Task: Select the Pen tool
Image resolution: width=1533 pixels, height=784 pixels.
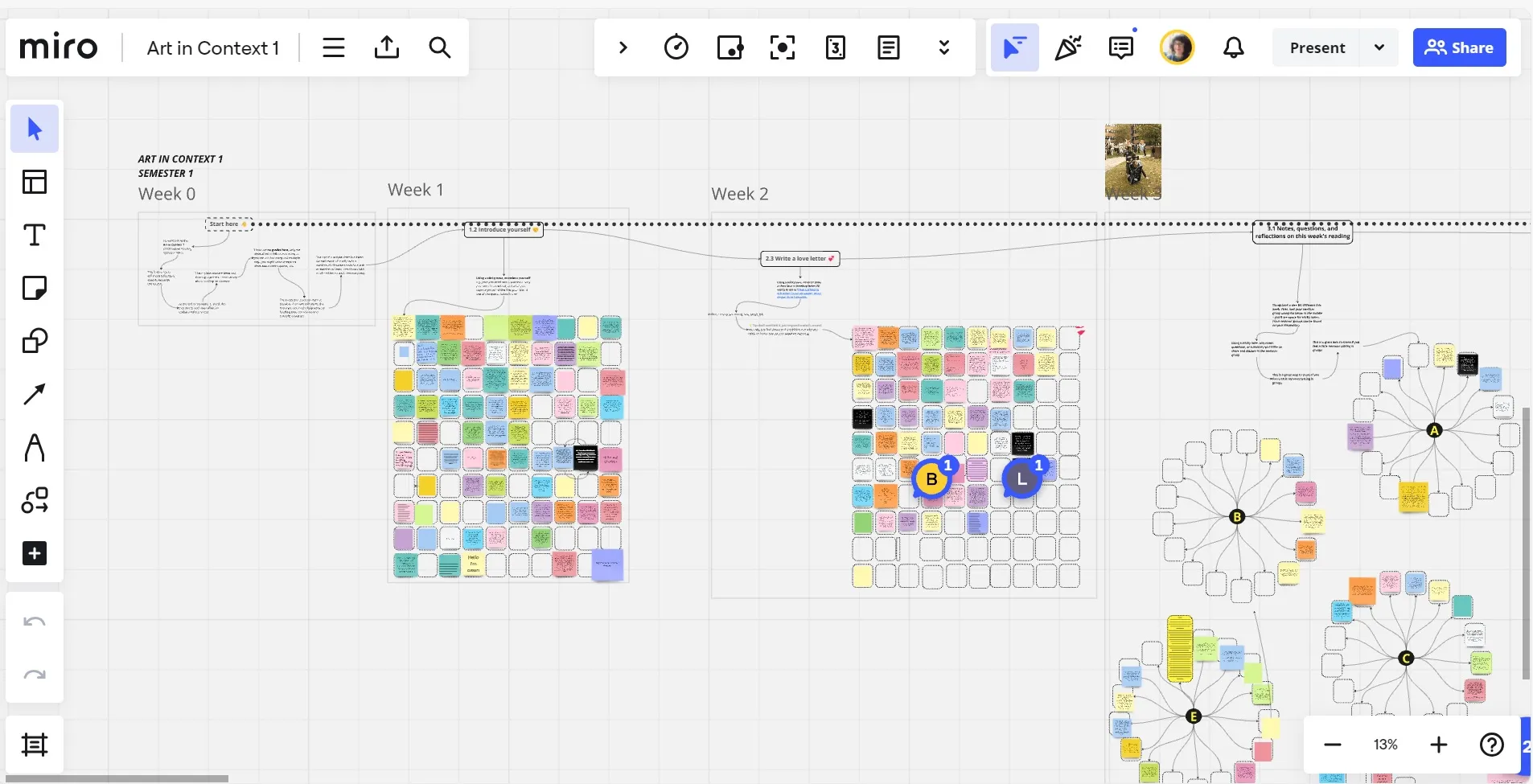Action: coord(35,447)
